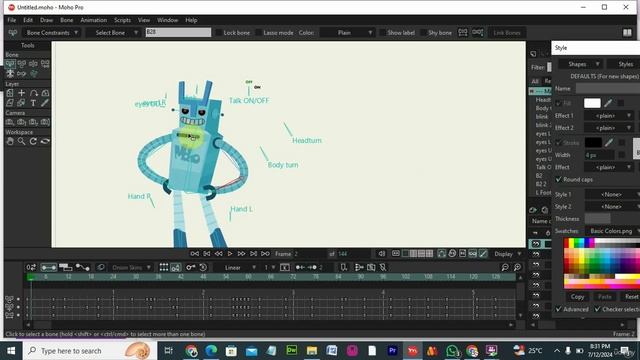Viewport: 640px width, 360px height.
Task: Click the Copy button in Style panel
Action: tap(577, 297)
